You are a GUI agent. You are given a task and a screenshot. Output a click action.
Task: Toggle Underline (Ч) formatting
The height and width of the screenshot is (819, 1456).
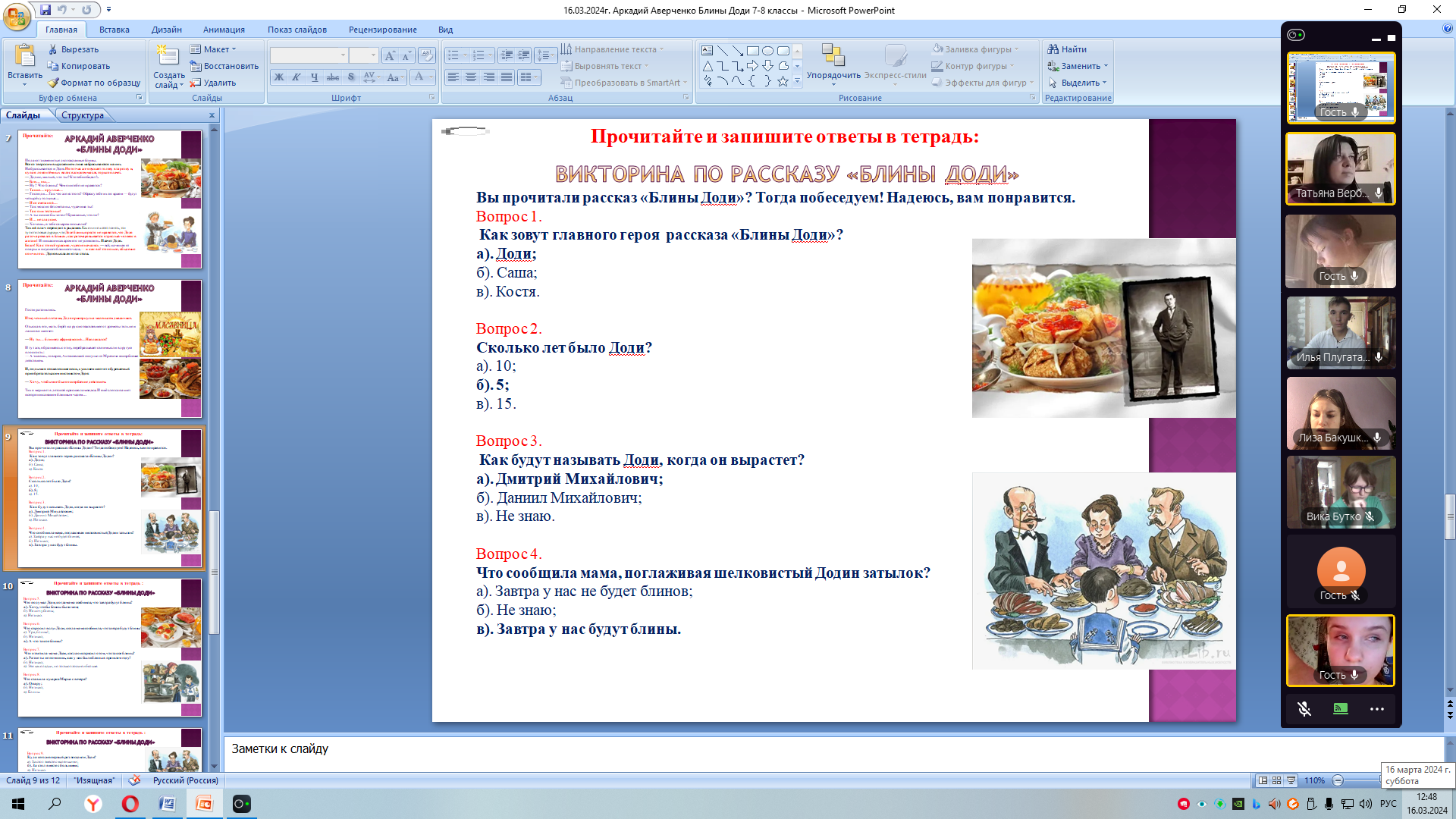point(314,77)
